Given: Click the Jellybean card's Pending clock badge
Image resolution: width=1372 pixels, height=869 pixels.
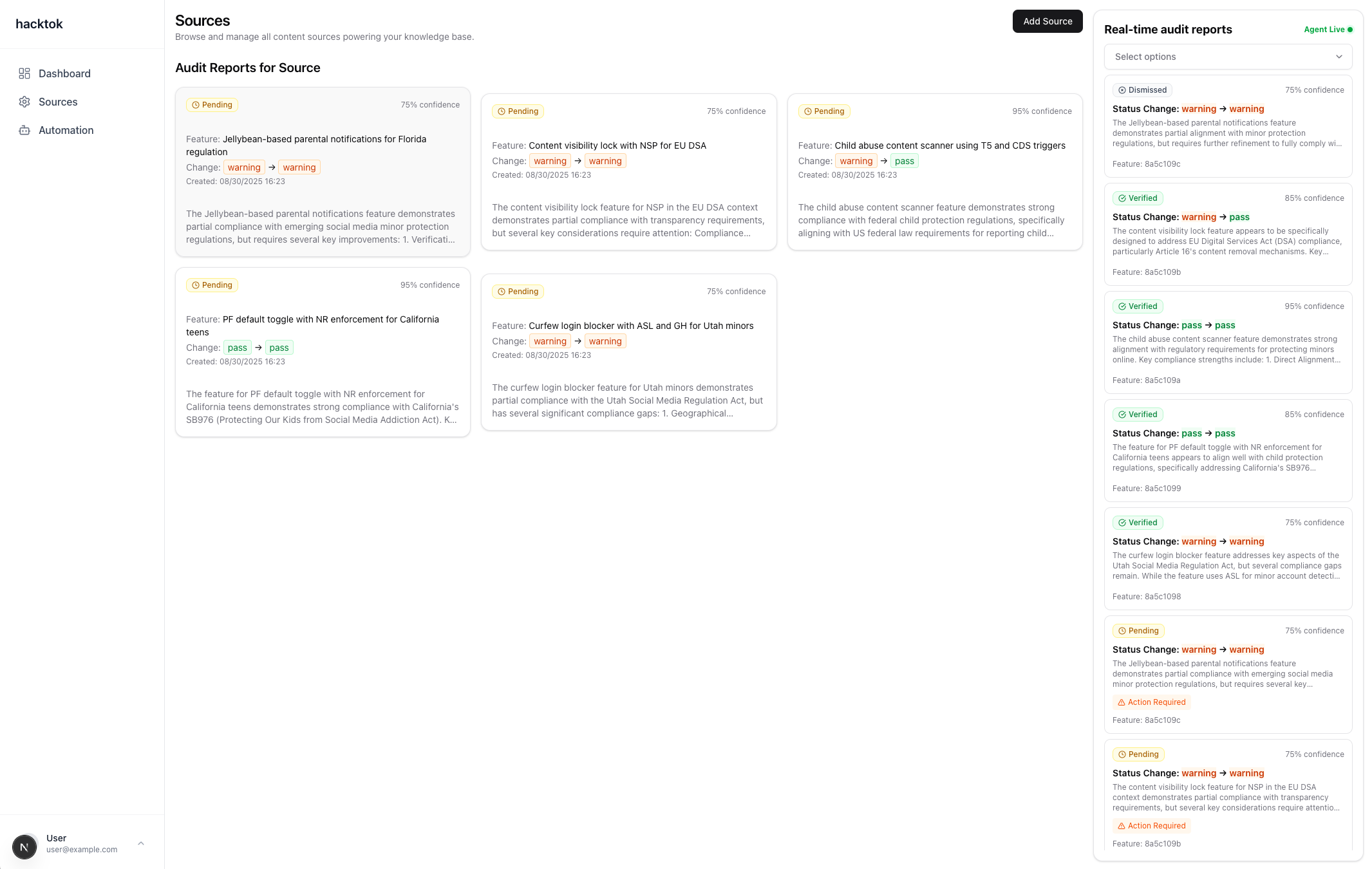Looking at the screenshot, I should tap(212, 105).
